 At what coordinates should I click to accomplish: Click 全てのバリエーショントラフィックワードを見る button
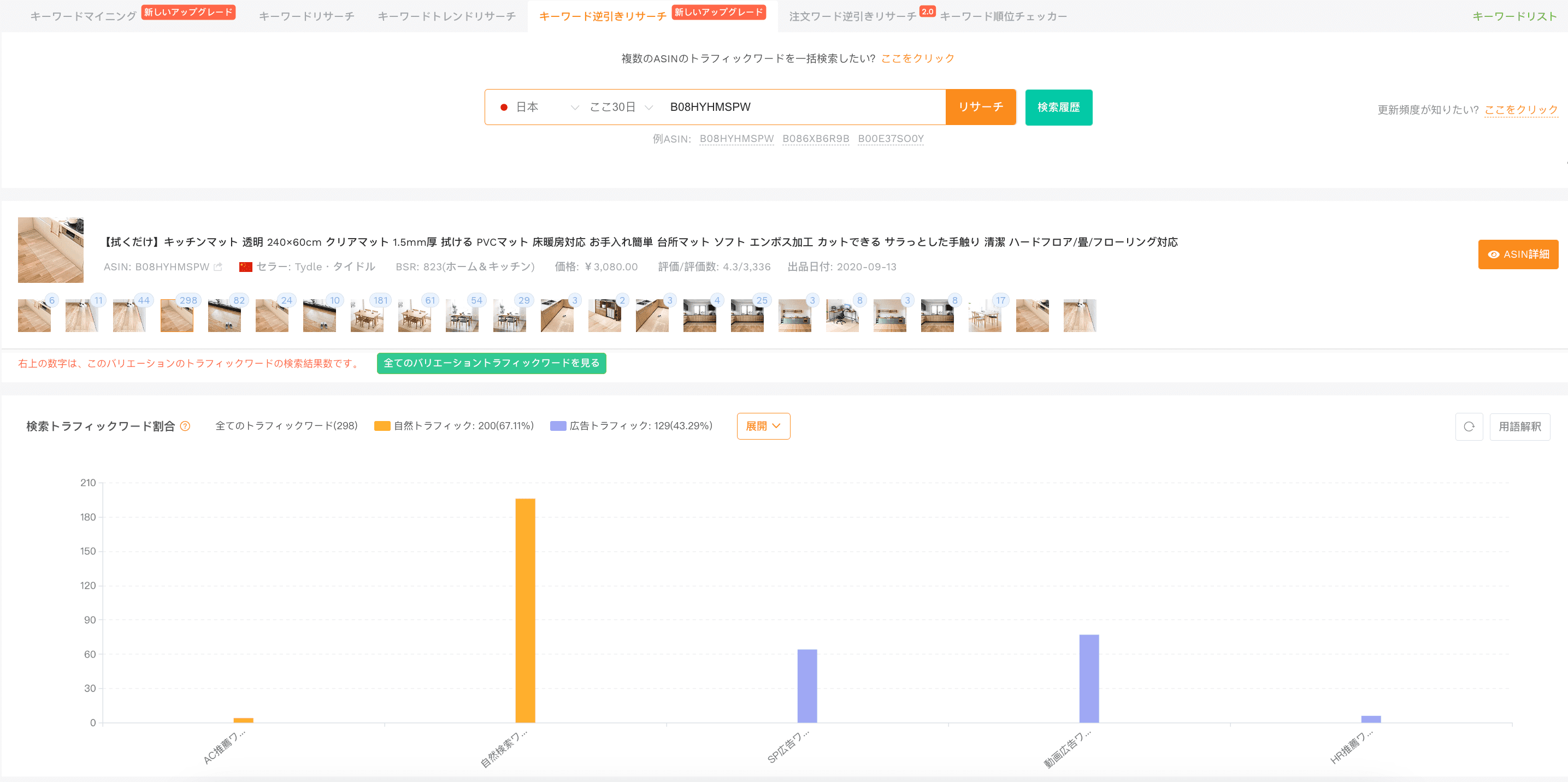point(491,363)
